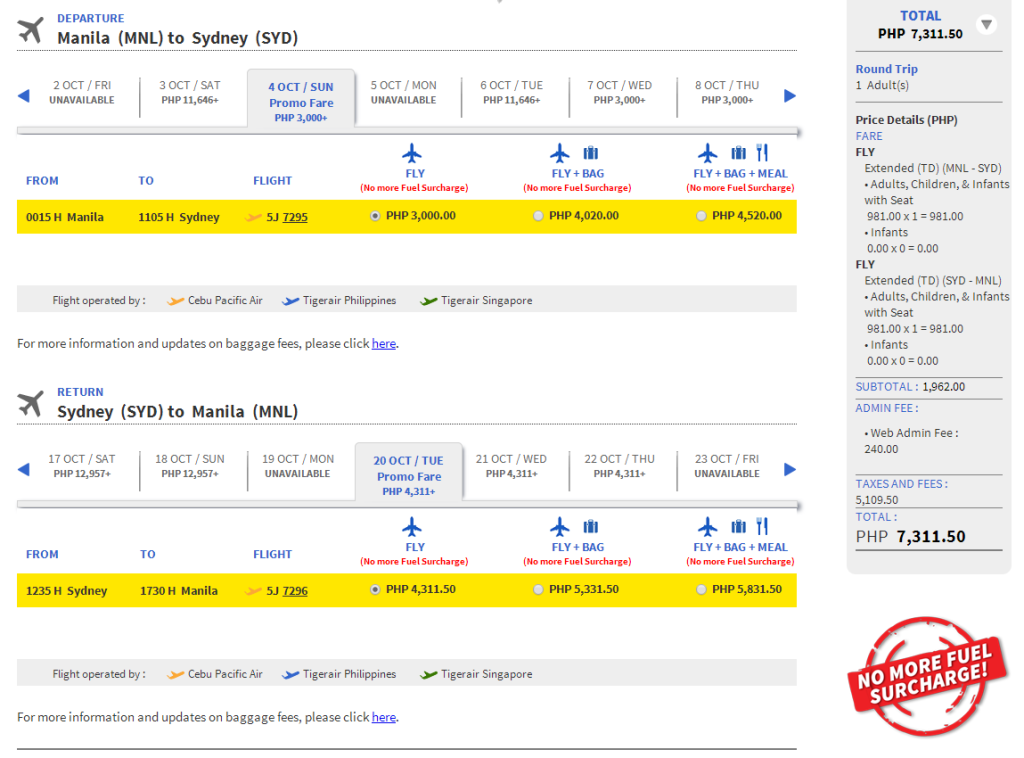The width and height of the screenshot is (1024, 758).
Task: Switch to 7 OCT / WED departure tab
Action: (x=619, y=92)
